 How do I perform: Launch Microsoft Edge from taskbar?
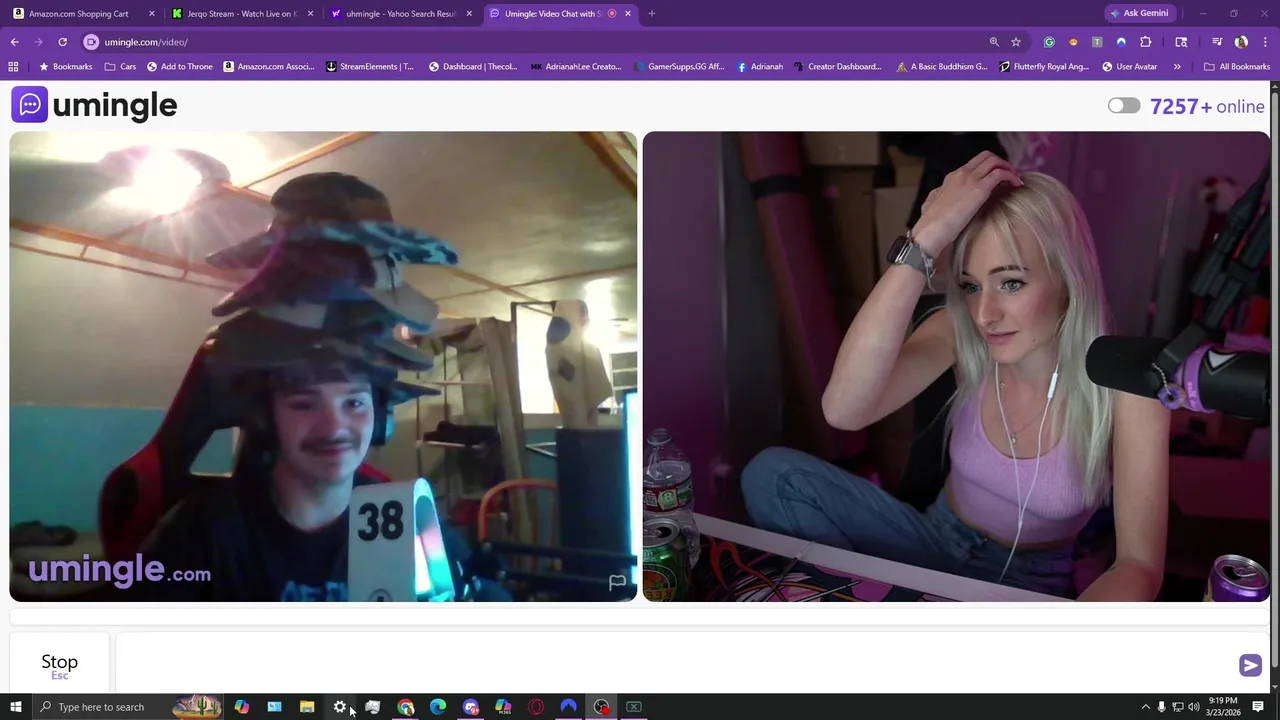[438, 707]
